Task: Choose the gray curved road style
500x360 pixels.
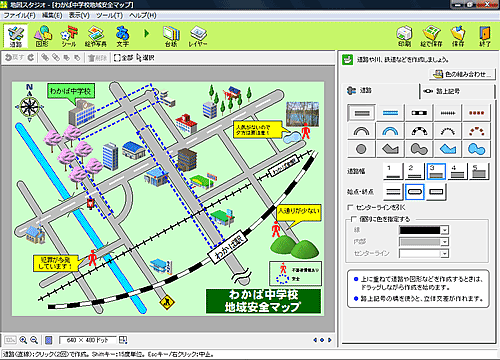Action: pos(362,131)
